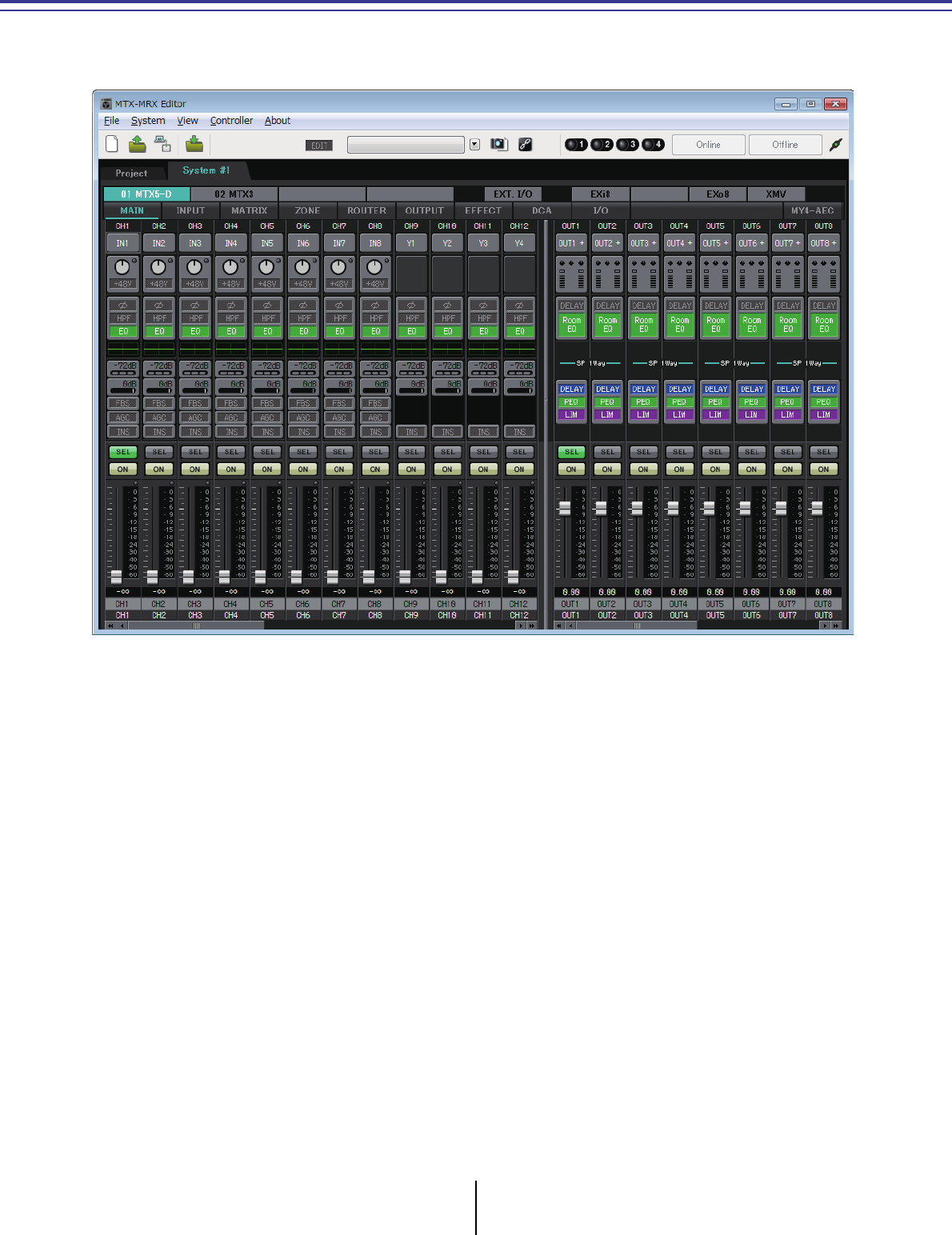Open the System menu

pos(148,121)
